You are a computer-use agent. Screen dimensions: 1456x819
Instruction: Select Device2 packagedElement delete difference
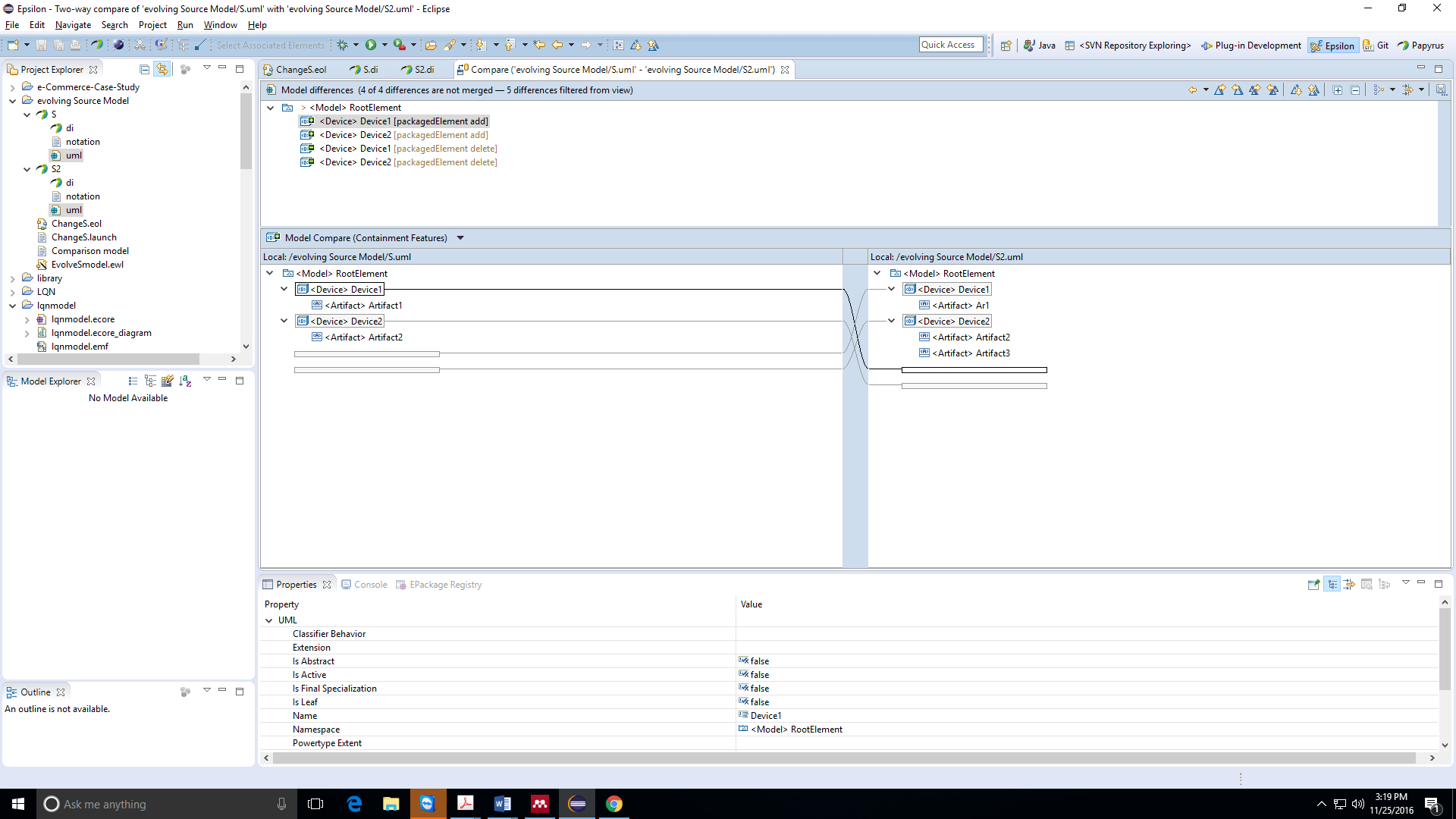coord(407,162)
